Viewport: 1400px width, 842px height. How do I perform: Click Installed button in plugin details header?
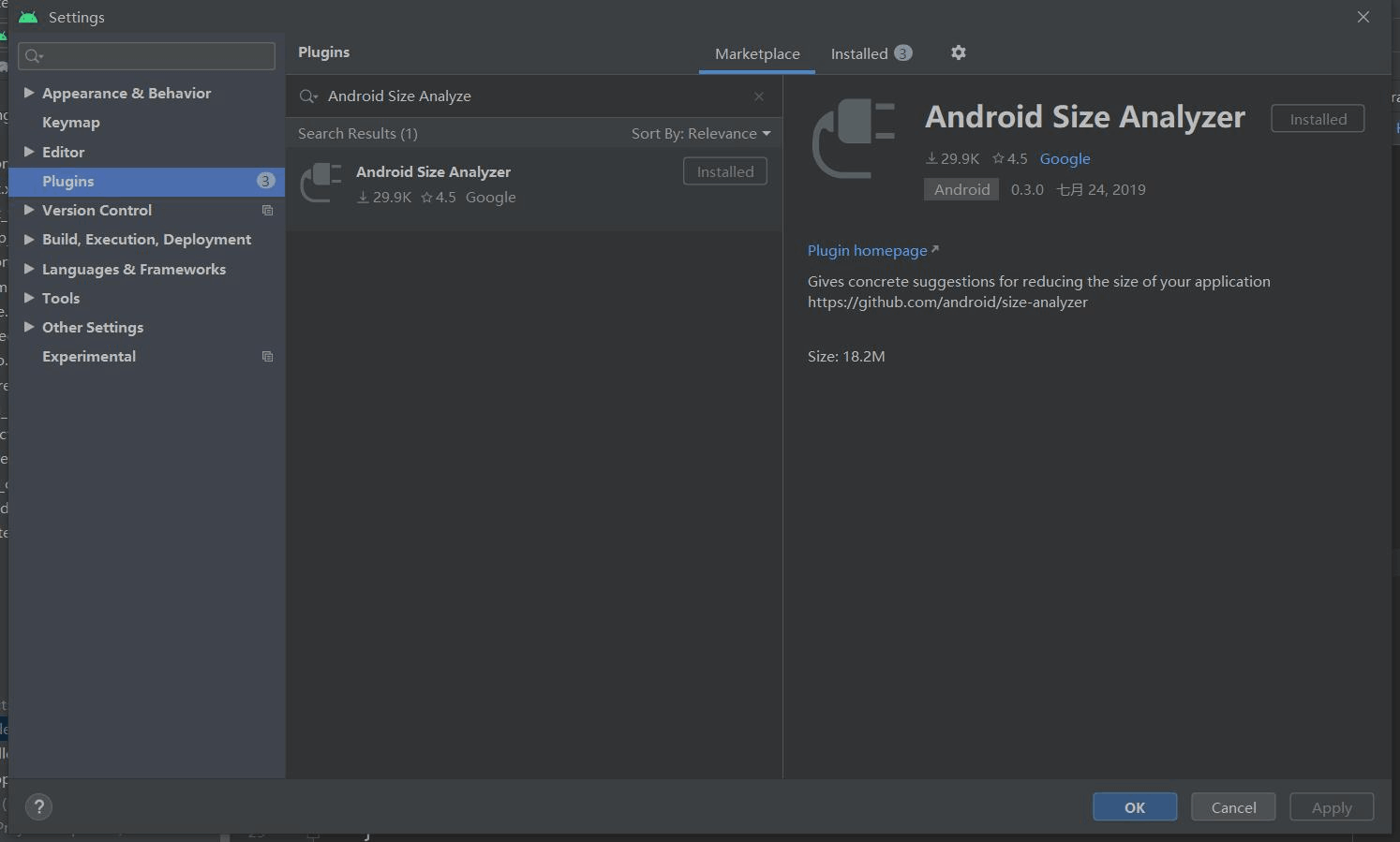click(x=1318, y=119)
